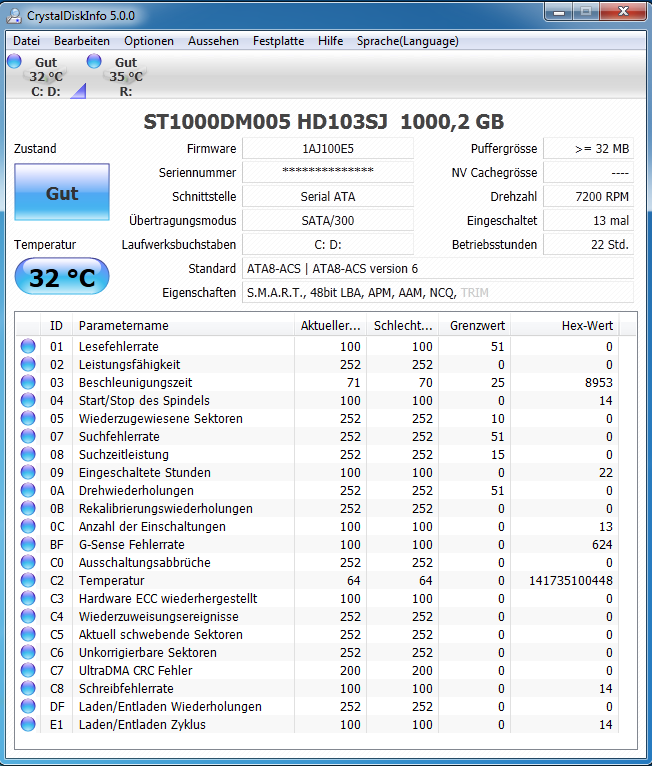Click status orb of Laden/Entladen Wiederholungen row

[x=28, y=706]
